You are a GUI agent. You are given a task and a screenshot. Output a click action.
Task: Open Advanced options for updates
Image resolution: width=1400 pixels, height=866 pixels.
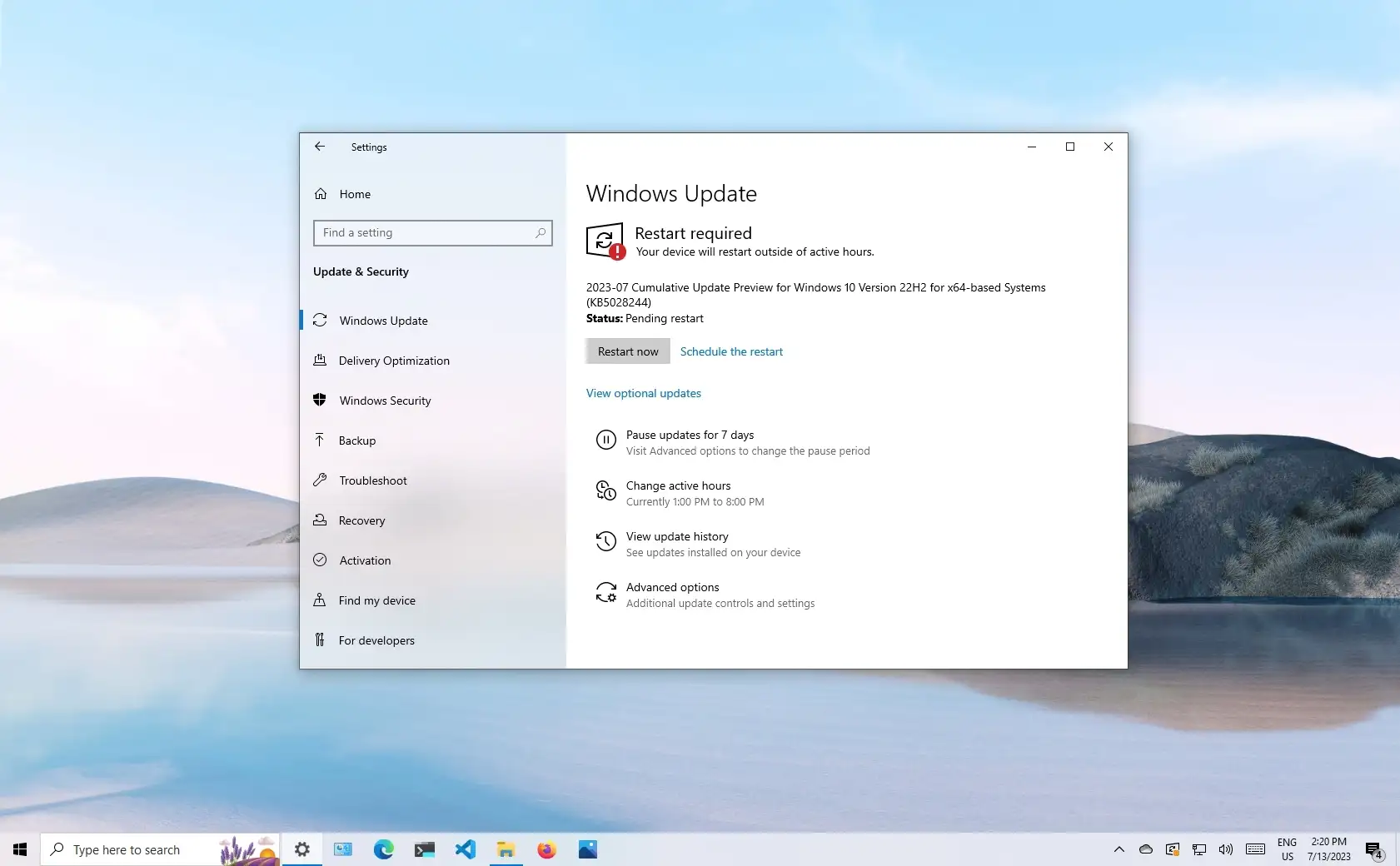(x=705, y=595)
